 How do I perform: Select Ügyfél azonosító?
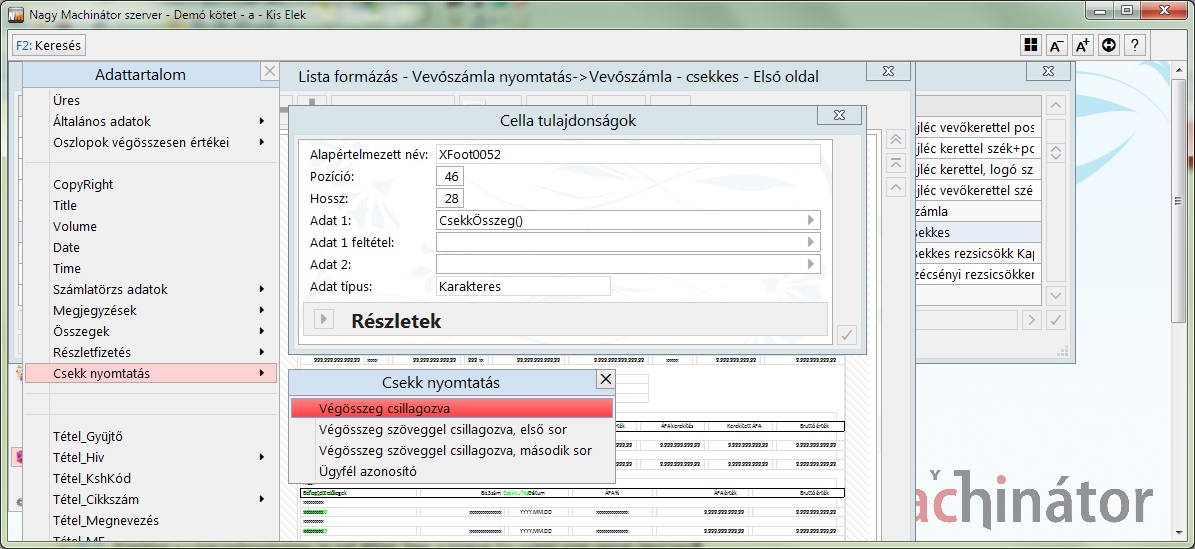click(x=451, y=471)
